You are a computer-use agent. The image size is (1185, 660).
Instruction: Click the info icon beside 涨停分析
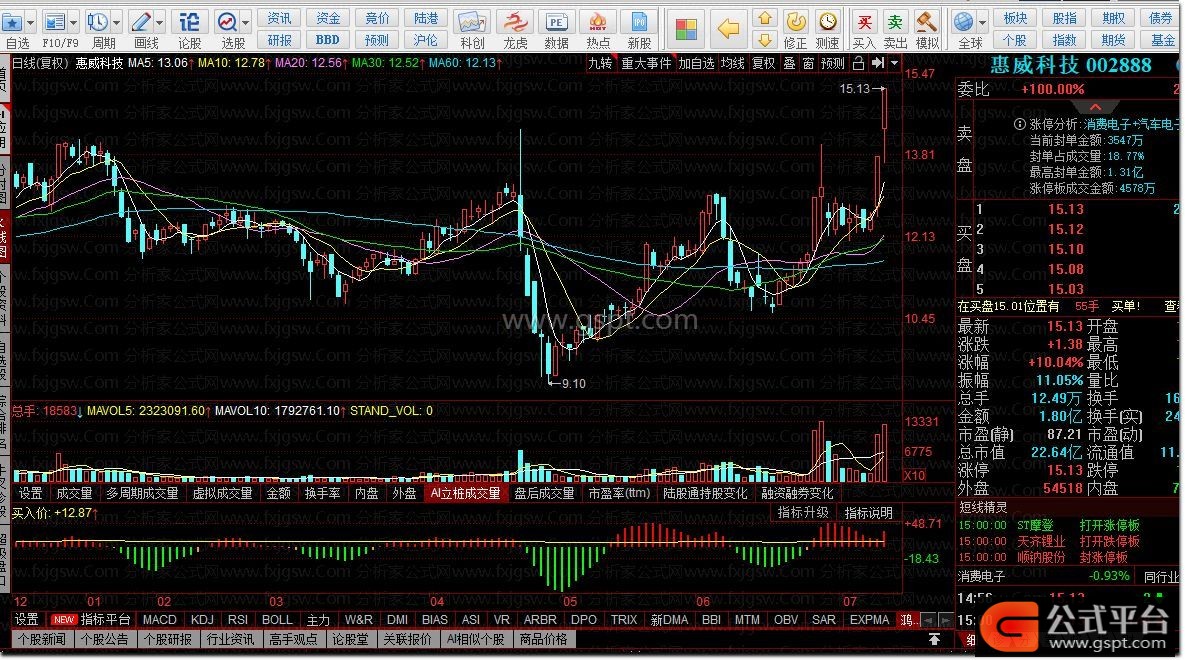coord(1019,124)
